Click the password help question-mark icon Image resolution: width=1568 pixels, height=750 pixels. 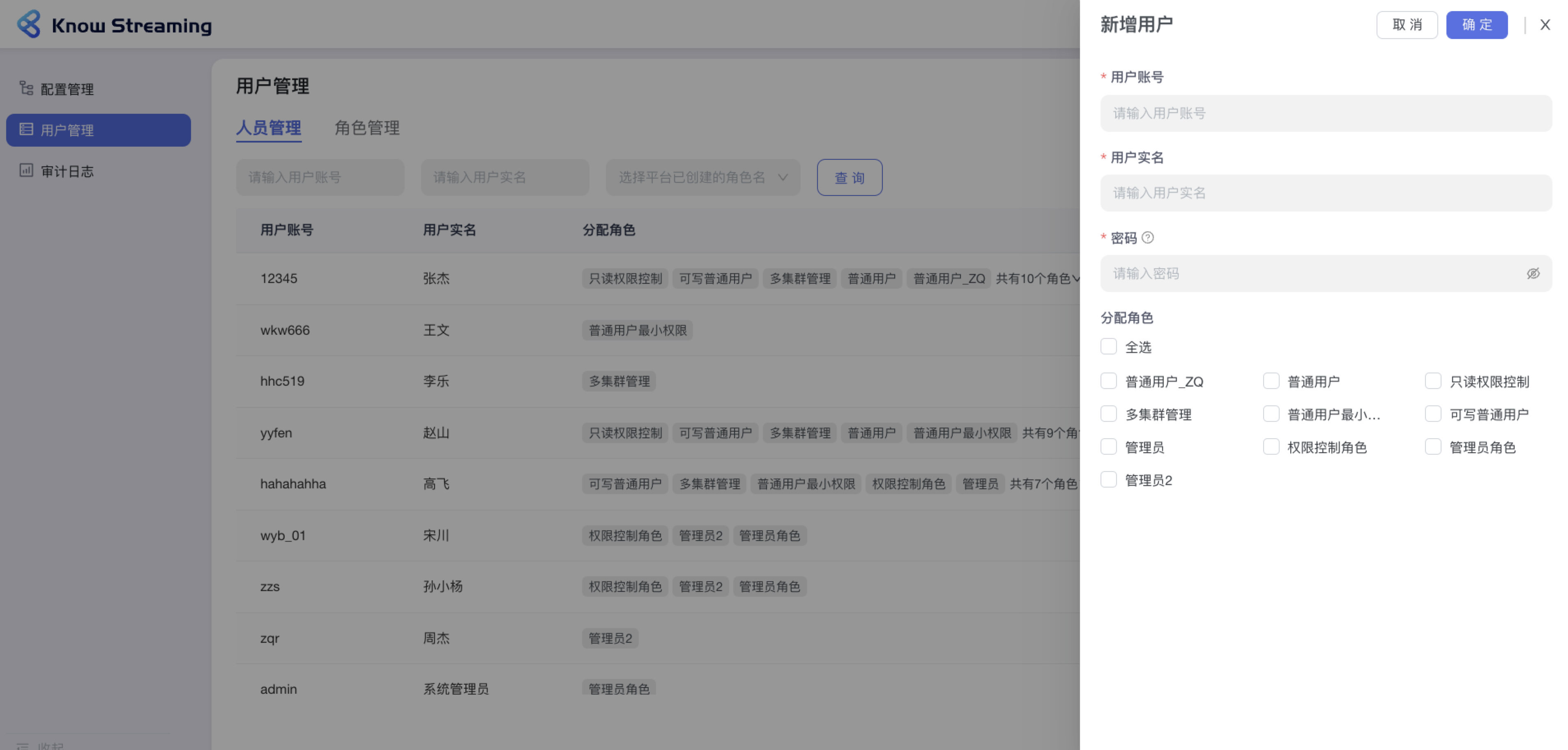pyautogui.click(x=1147, y=237)
